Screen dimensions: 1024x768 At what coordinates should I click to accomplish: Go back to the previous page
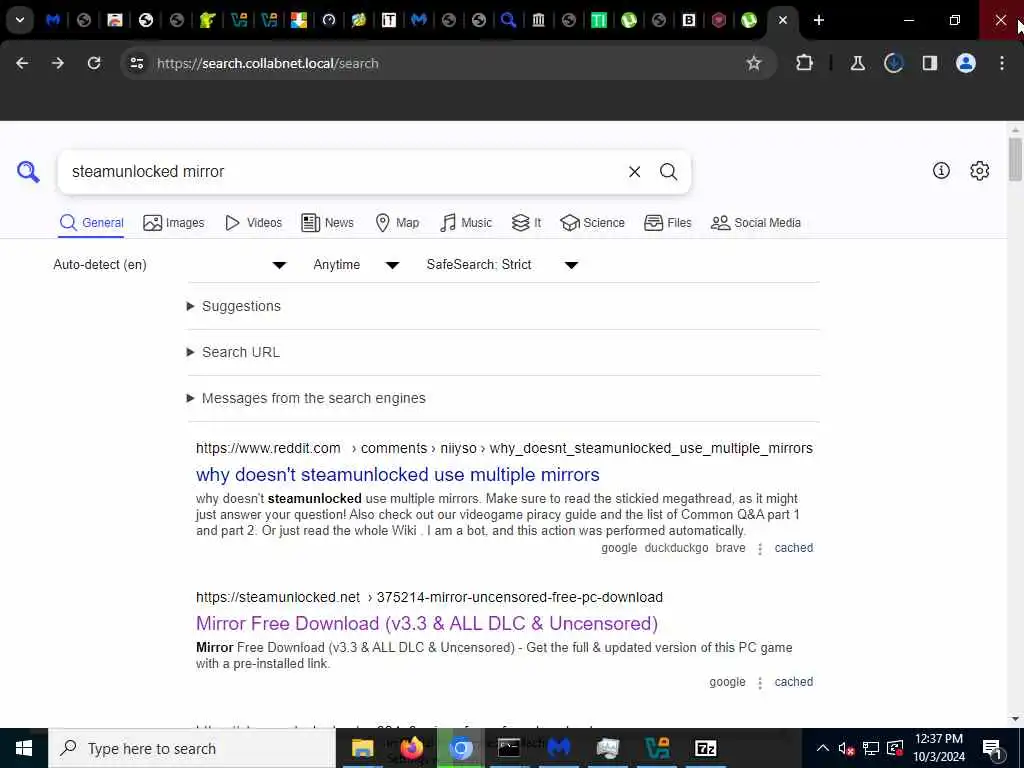pyautogui.click(x=22, y=63)
